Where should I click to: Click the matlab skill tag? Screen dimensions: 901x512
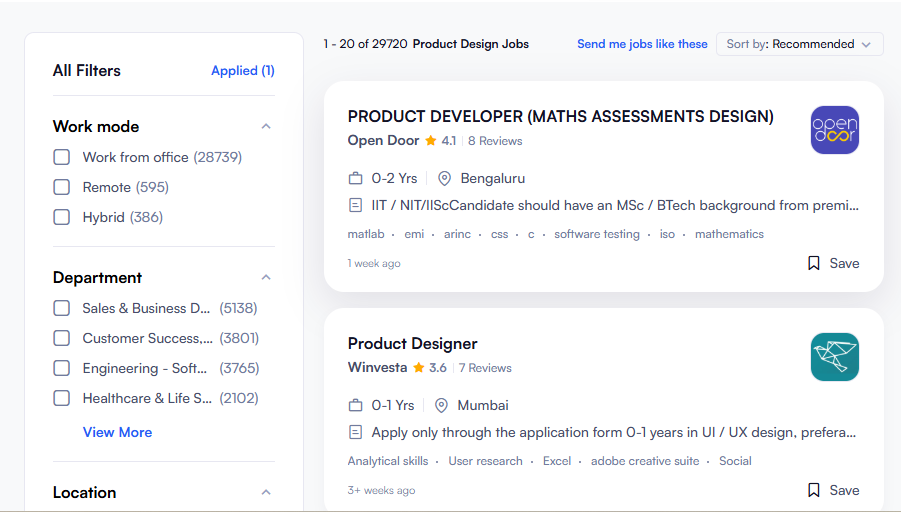click(x=366, y=234)
